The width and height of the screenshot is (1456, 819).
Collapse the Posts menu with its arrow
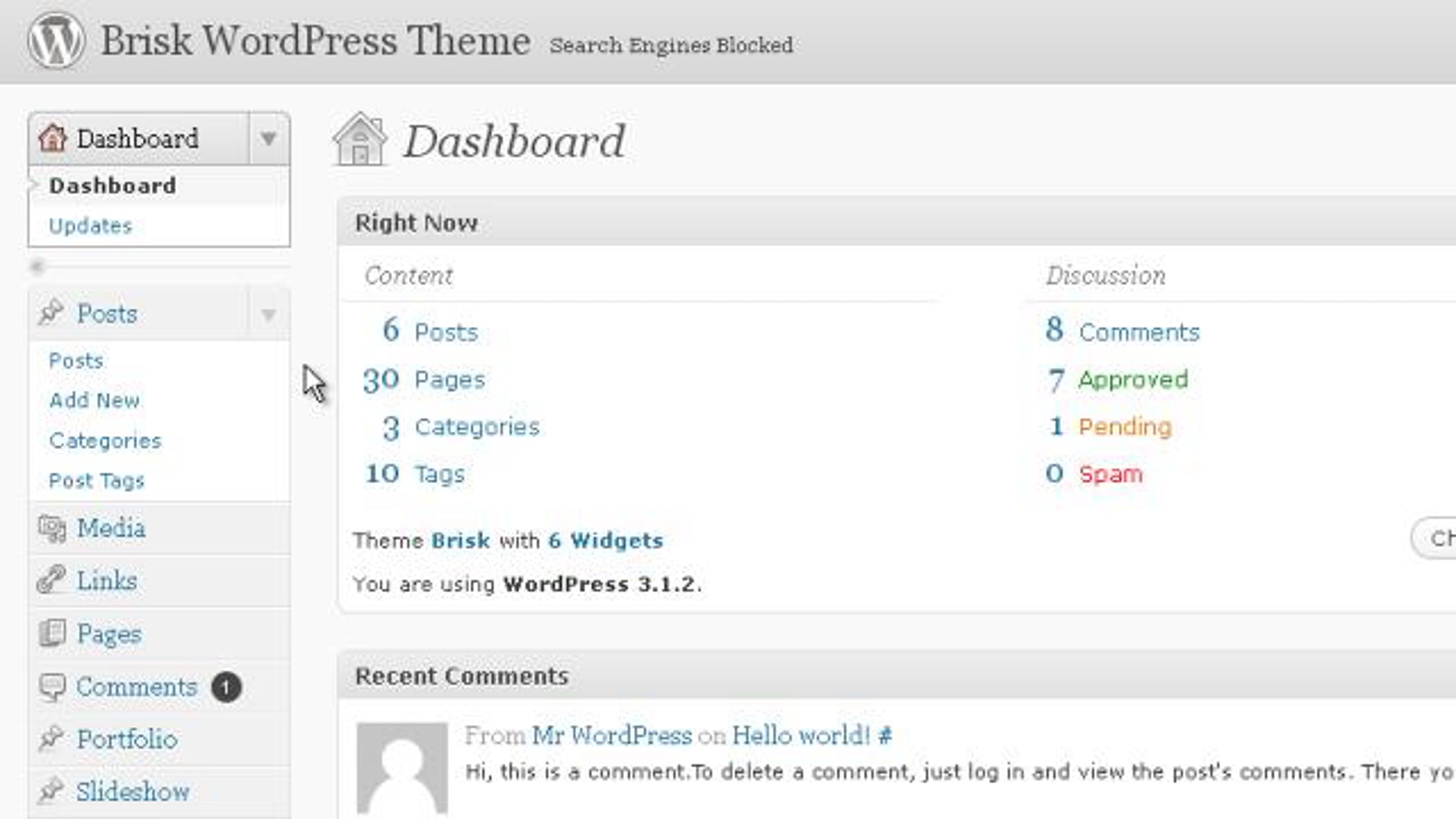(269, 314)
